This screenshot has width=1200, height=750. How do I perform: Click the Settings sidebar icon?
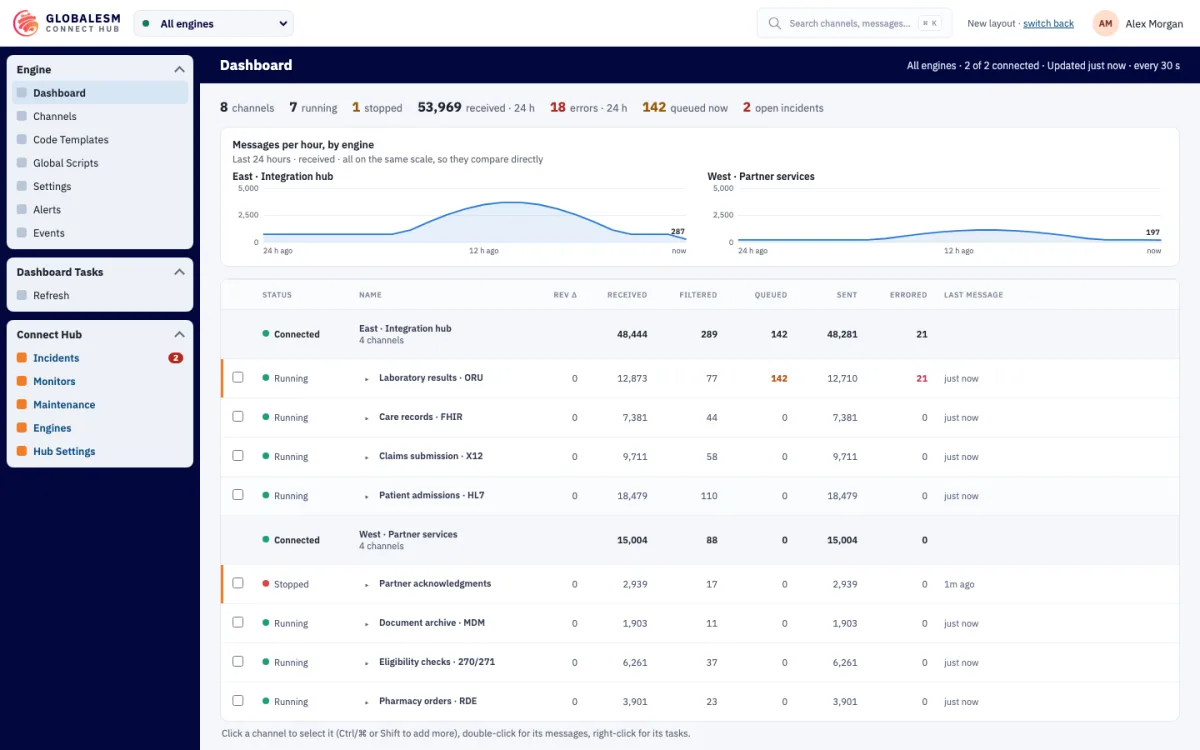tap(22, 186)
